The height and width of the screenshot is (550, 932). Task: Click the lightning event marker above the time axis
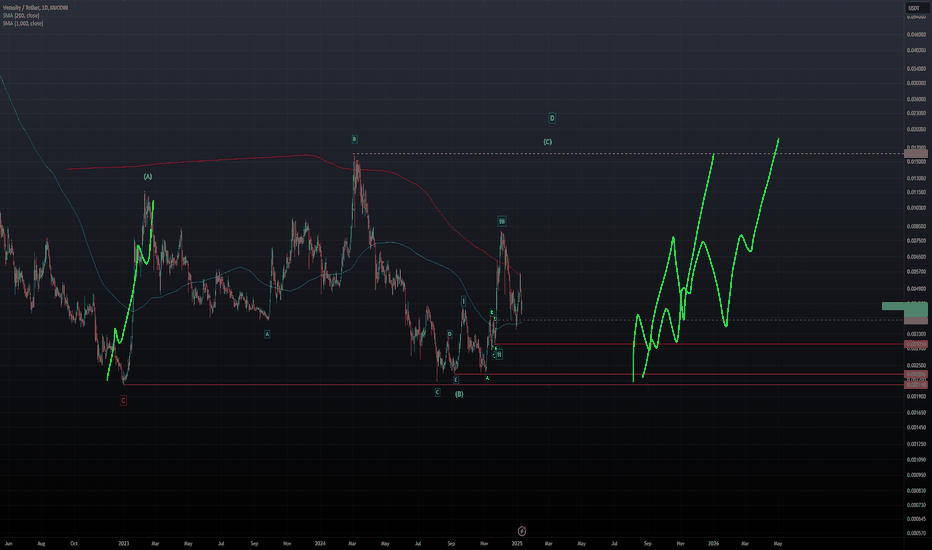[522, 531]
